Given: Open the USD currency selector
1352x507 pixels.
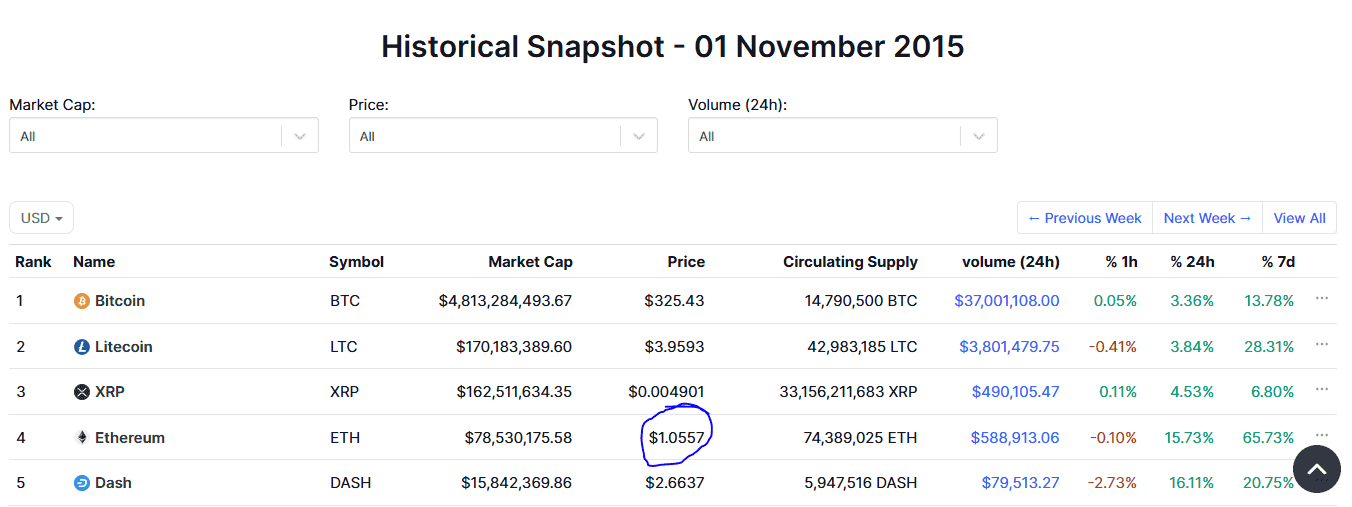Looking at the screenshot, I should tap(41, 218).
